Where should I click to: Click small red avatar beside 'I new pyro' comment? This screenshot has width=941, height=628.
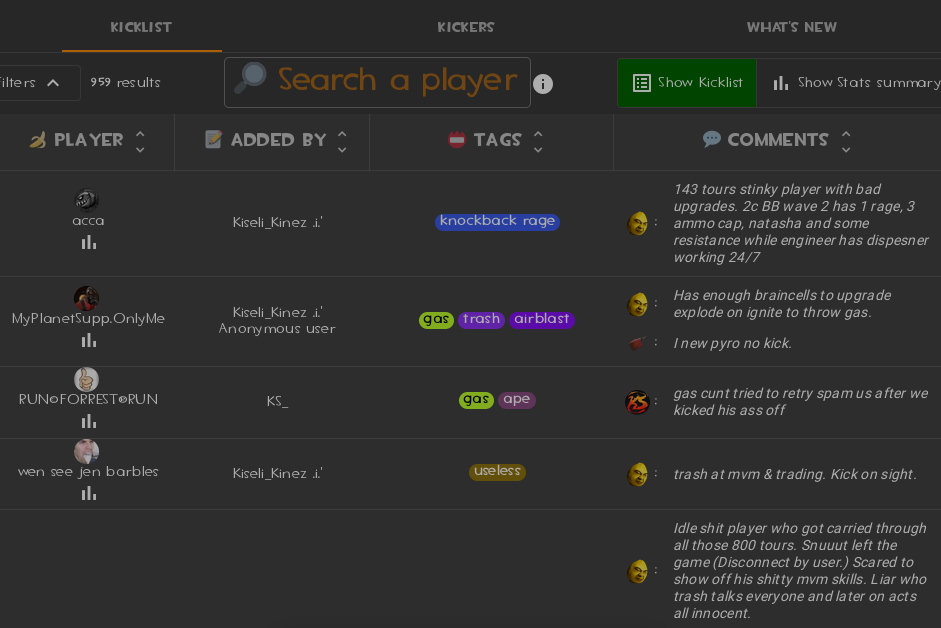(637, 343)
